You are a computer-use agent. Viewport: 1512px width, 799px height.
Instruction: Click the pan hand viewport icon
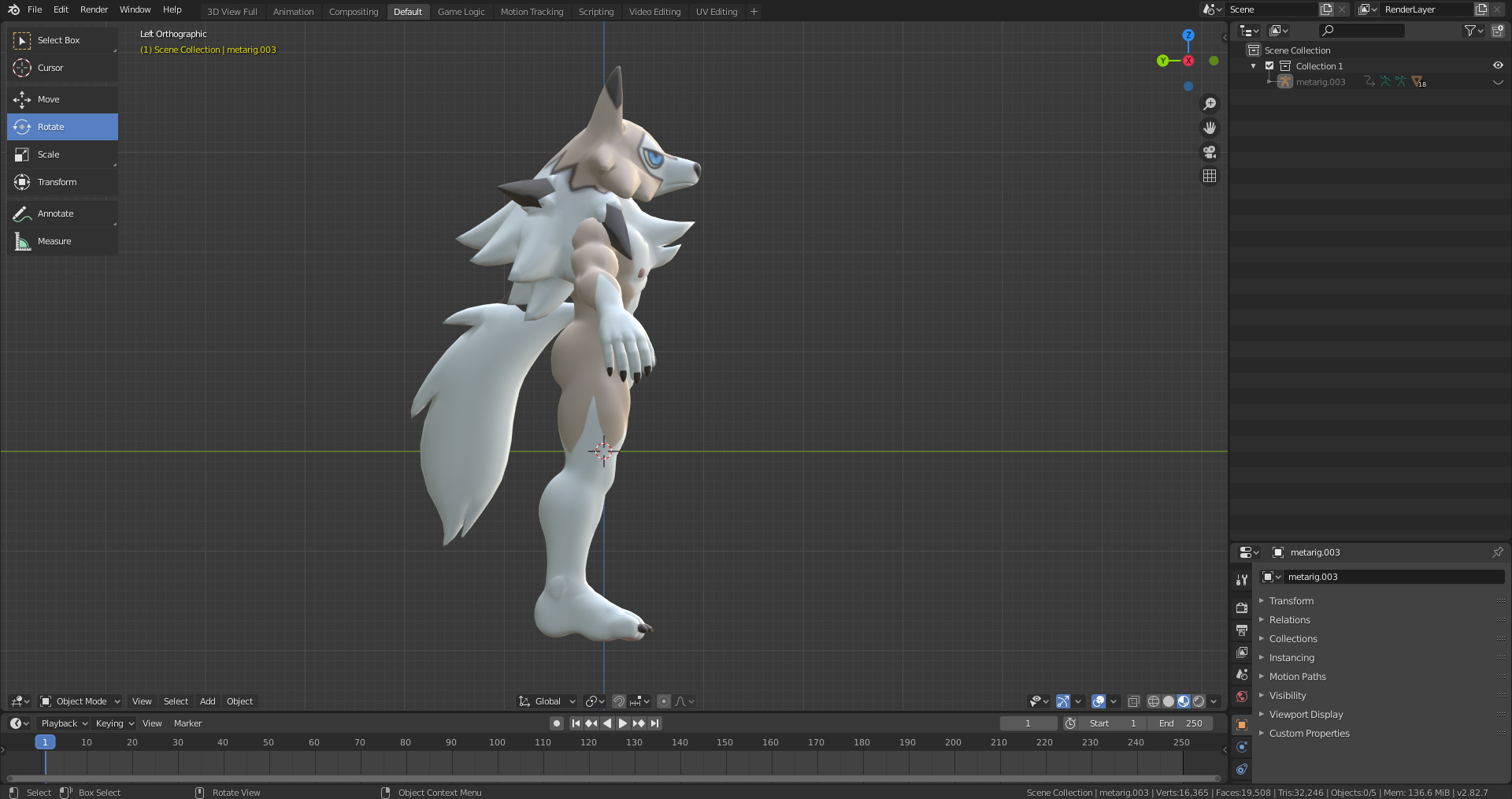pyautogui.click(x=1210, y=128)
